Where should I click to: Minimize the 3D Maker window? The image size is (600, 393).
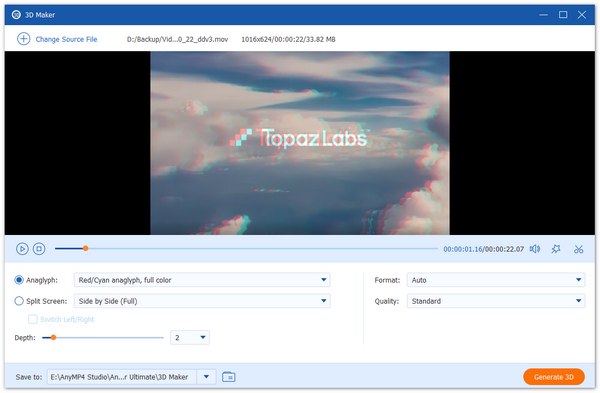click(x=543, y=15)
